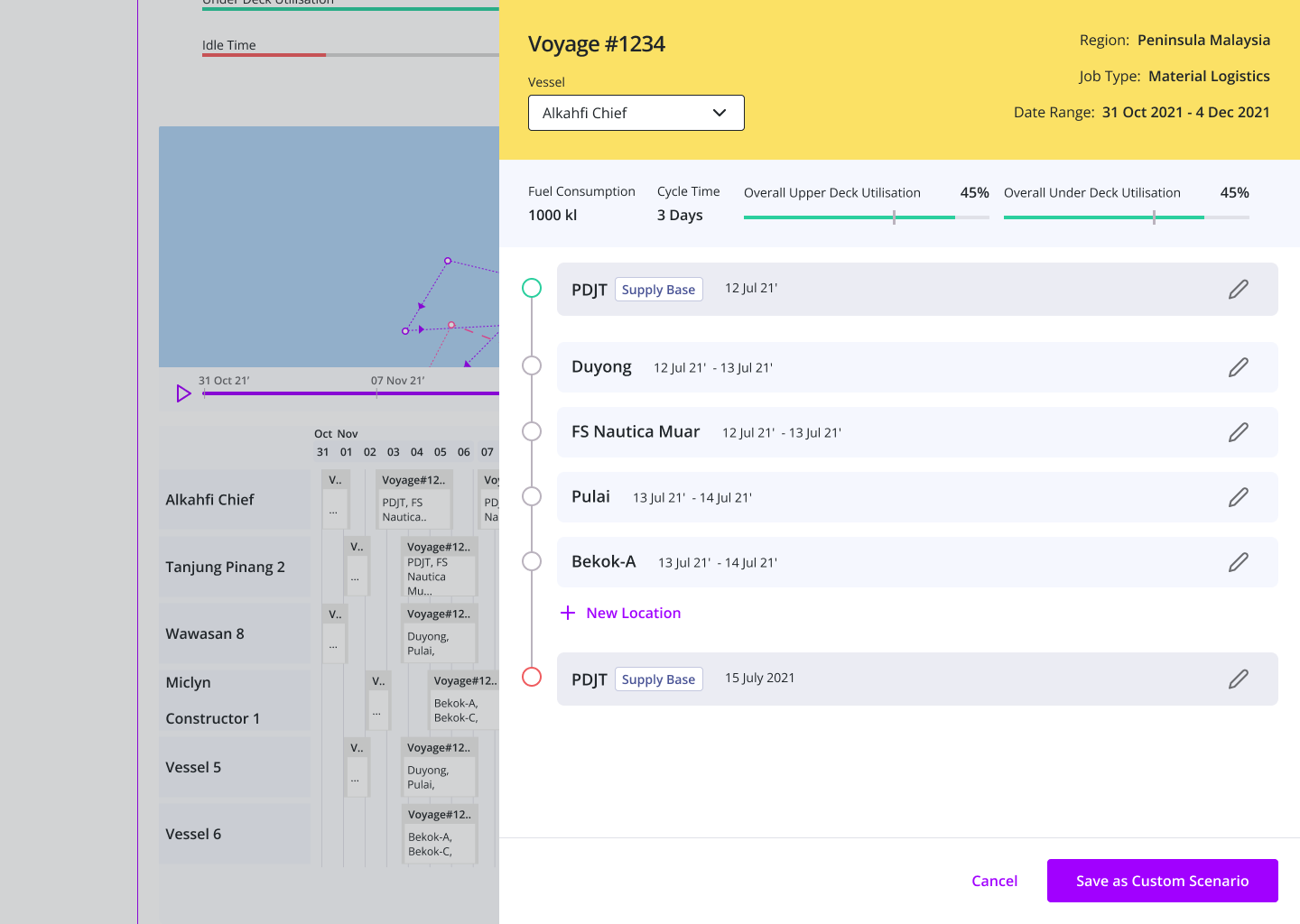Viewport: 1300px width, 924px height.
Task: Click the plus icon beside New Location
Action: (x=568, y=613)
